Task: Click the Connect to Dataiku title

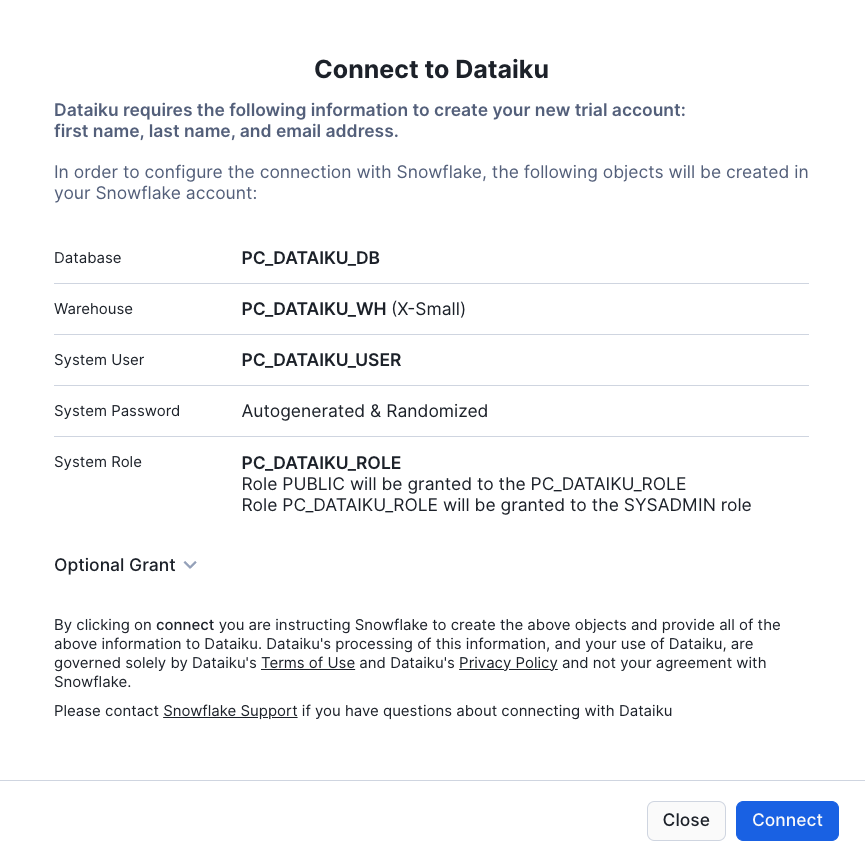Action: pos(431,69)
